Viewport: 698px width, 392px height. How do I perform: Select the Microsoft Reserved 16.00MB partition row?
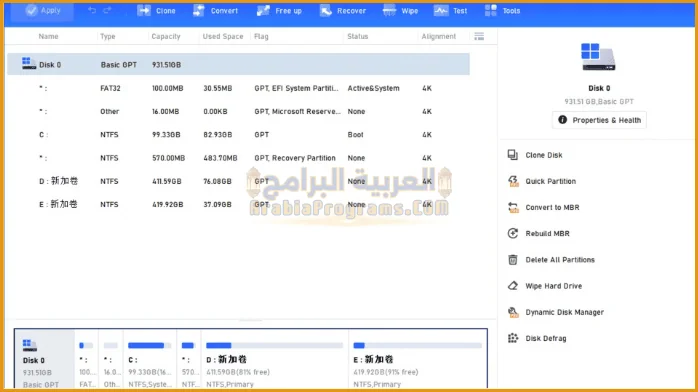[238, 111]
